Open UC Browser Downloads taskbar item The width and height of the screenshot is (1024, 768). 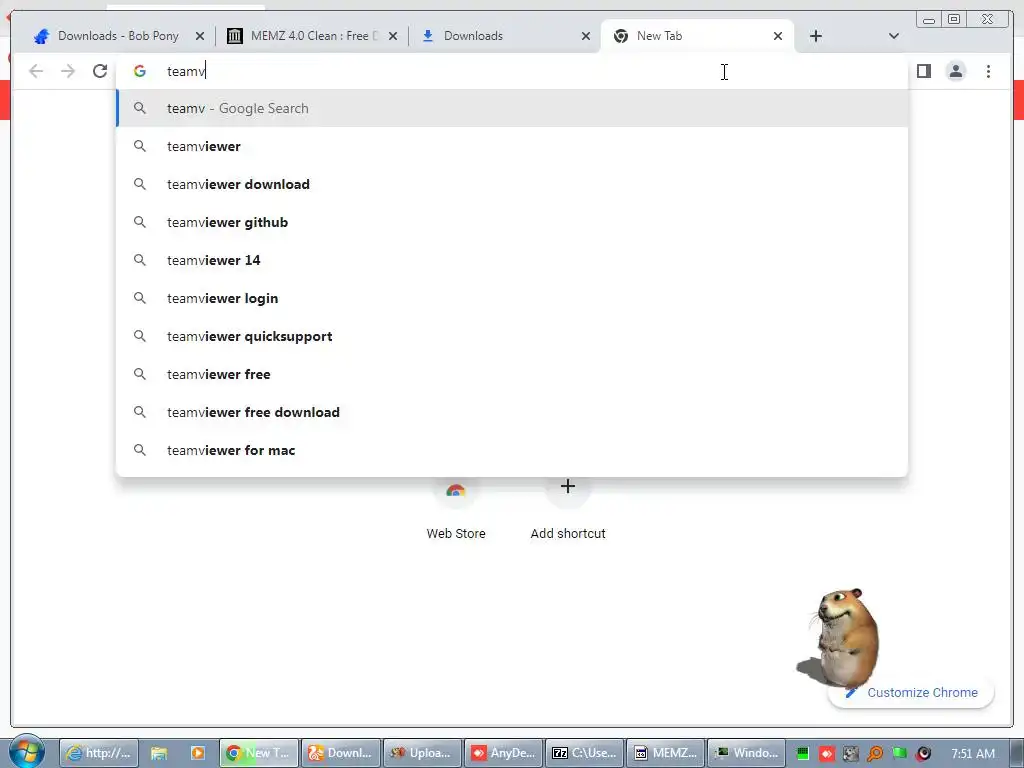341,753
